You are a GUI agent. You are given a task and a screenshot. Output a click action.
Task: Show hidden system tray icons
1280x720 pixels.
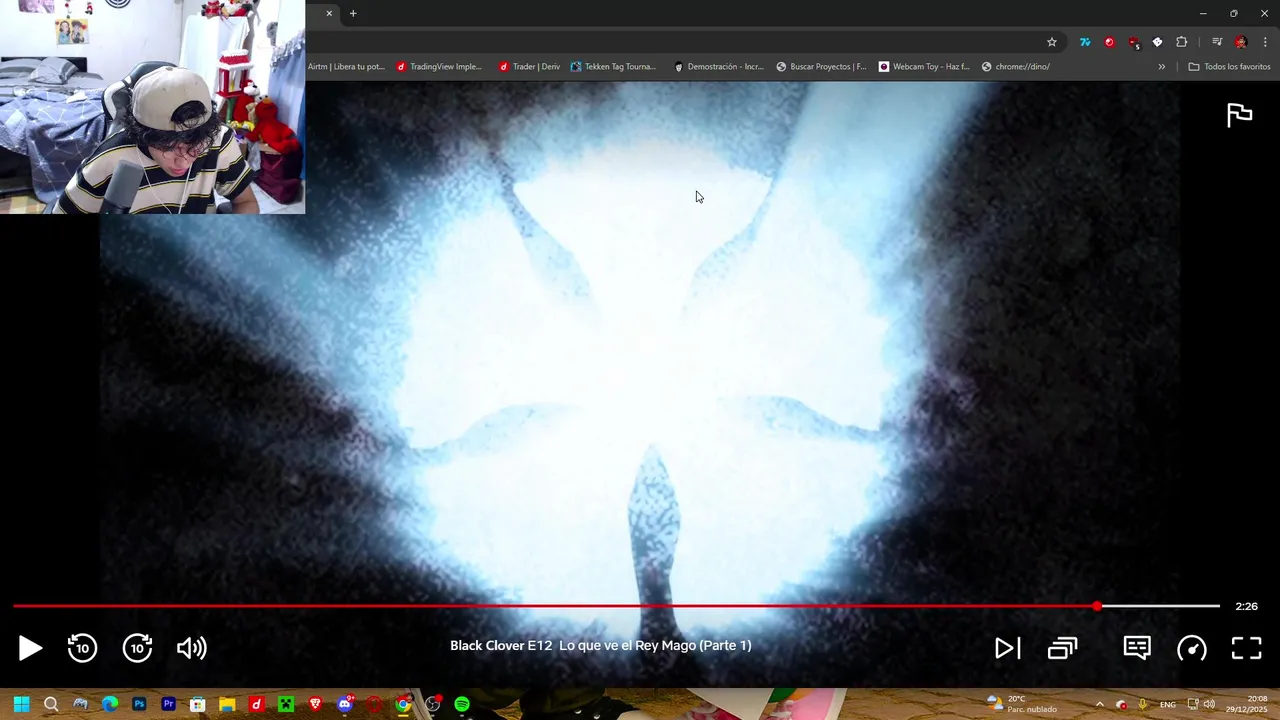click(x=1099, y=704)
